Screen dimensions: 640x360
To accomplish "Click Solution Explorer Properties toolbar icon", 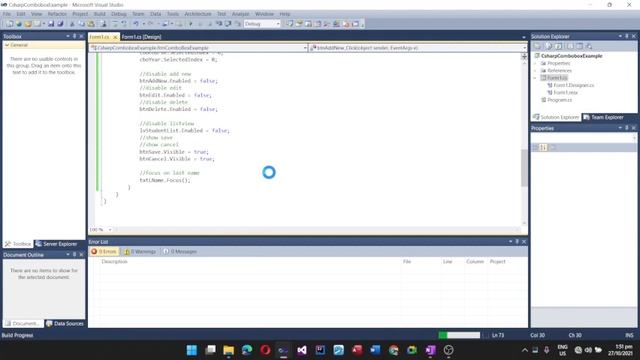I will pyautogui.click(x=538, y=46).
